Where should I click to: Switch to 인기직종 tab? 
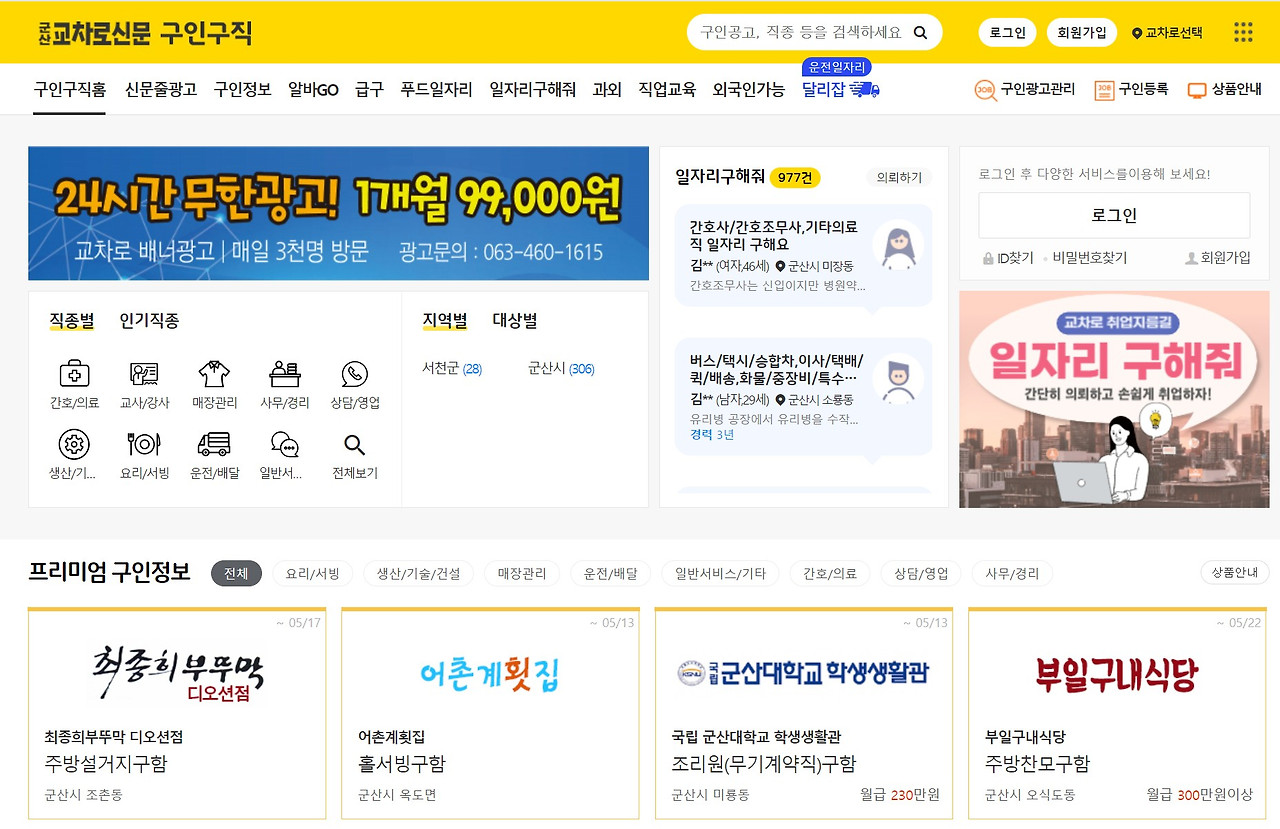click(x=149, y=321)
